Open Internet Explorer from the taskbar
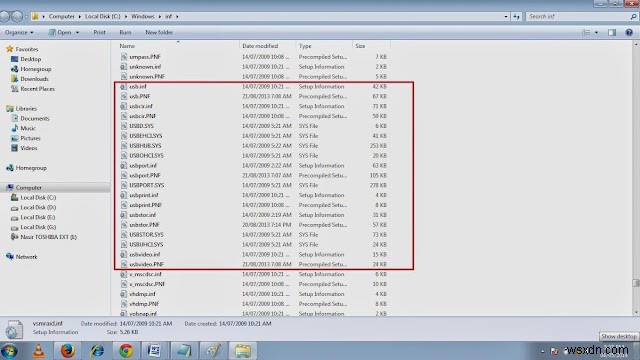 tap(97, 351)
